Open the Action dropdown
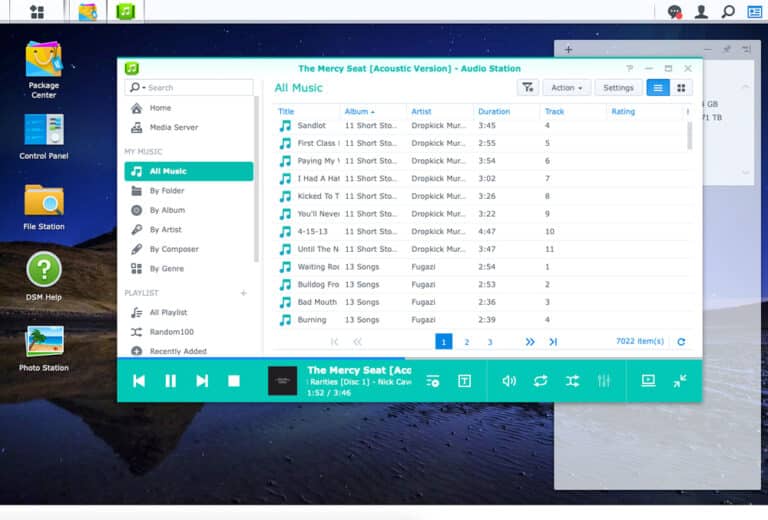Image resolution: width=768 pixels, height=520 pixels. (567, 88)
